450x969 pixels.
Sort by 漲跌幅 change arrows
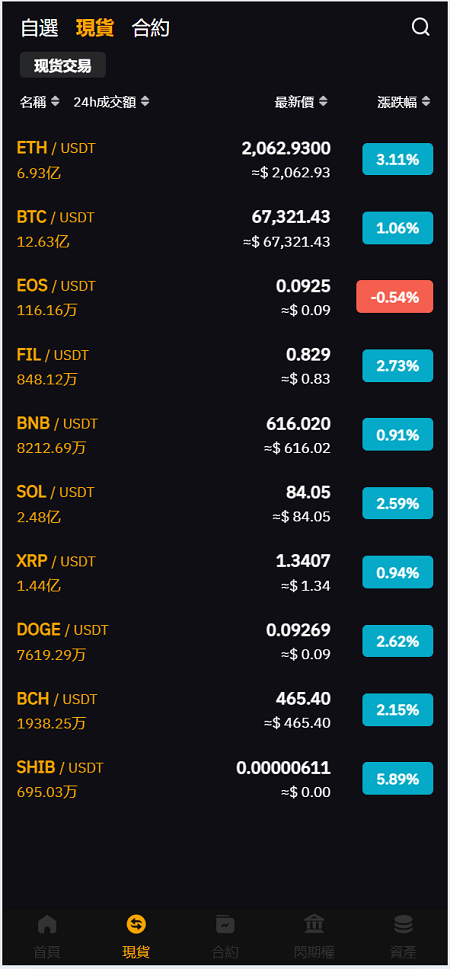tap(425, 101)
